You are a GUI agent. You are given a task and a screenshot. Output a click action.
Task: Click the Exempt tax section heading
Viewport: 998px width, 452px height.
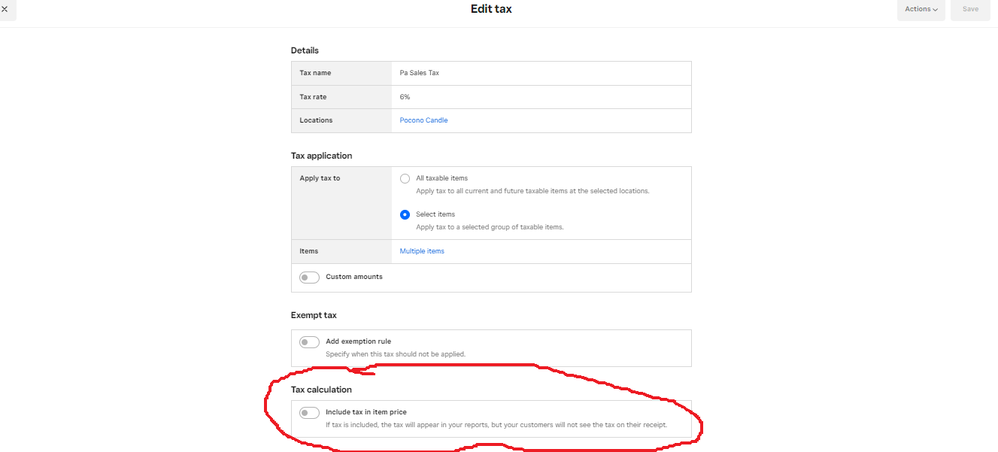click(x=314, y=315)
